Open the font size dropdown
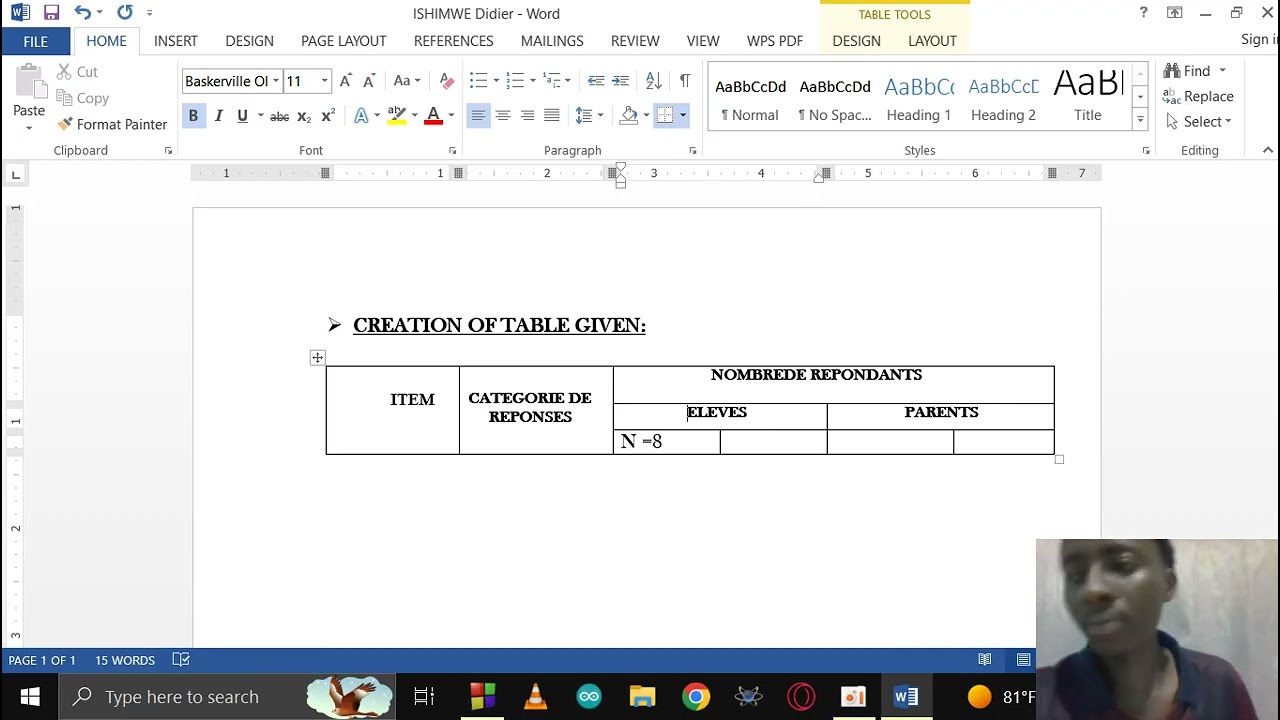This screenshot has width=1280, height=720. pos(324,81)
